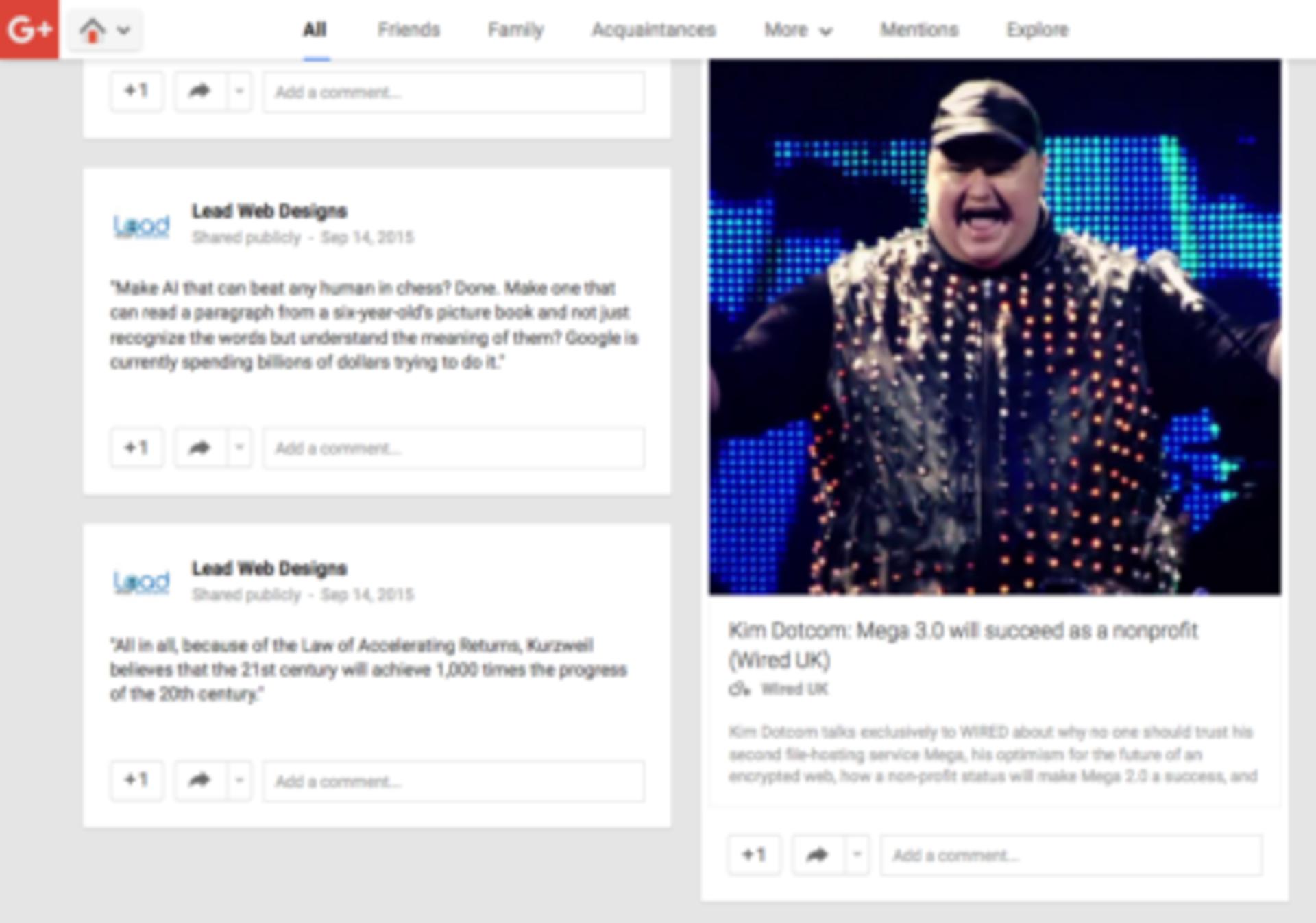Share the AI chess quote post
The height and width of the screenshot is (923, 1316).
tap(199, 448)
